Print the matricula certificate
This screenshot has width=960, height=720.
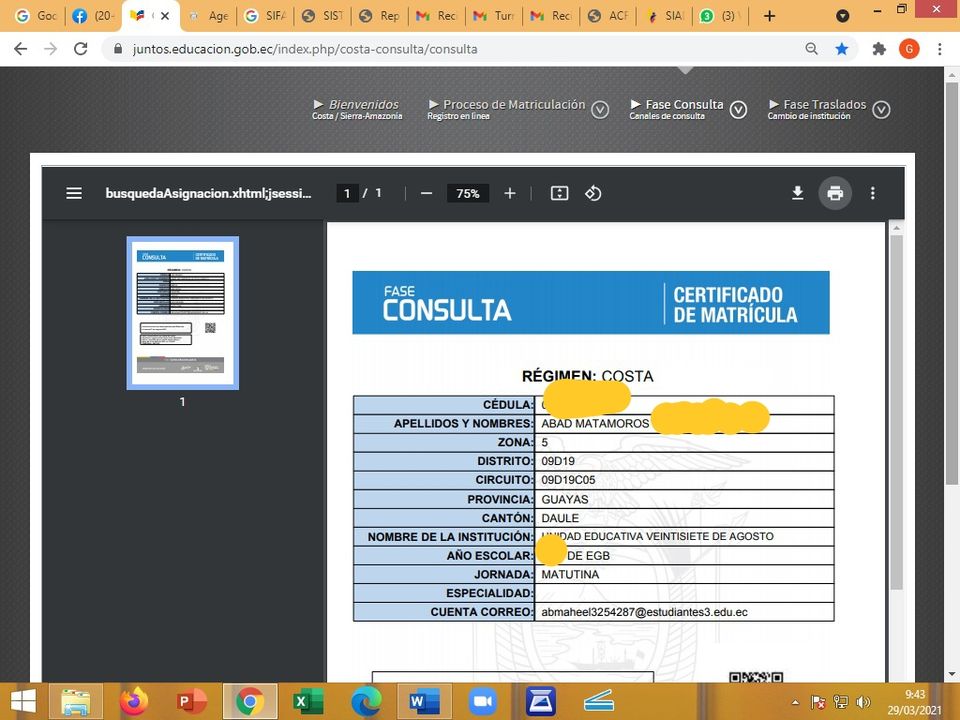click(835, 193)
